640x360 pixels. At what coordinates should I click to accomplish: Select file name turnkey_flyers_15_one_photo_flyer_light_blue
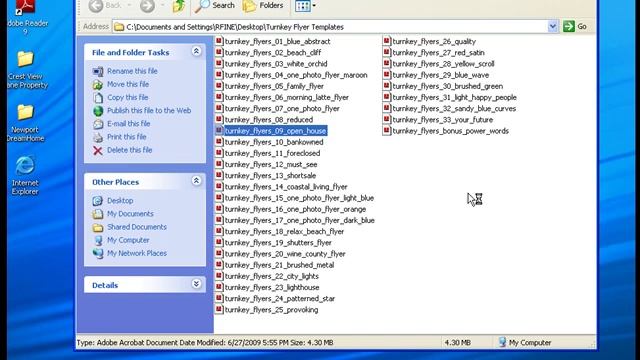(299, 198)
